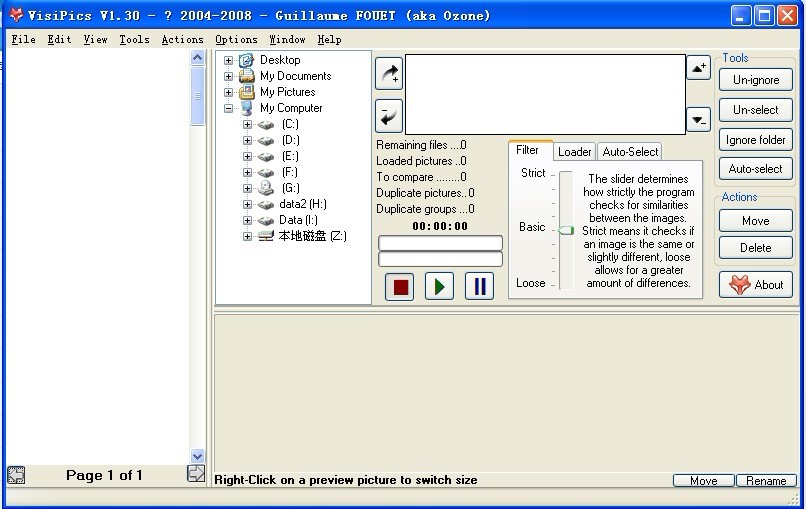Open the Options menu
This screenshot has width=806, height=509.
[236, 40]
